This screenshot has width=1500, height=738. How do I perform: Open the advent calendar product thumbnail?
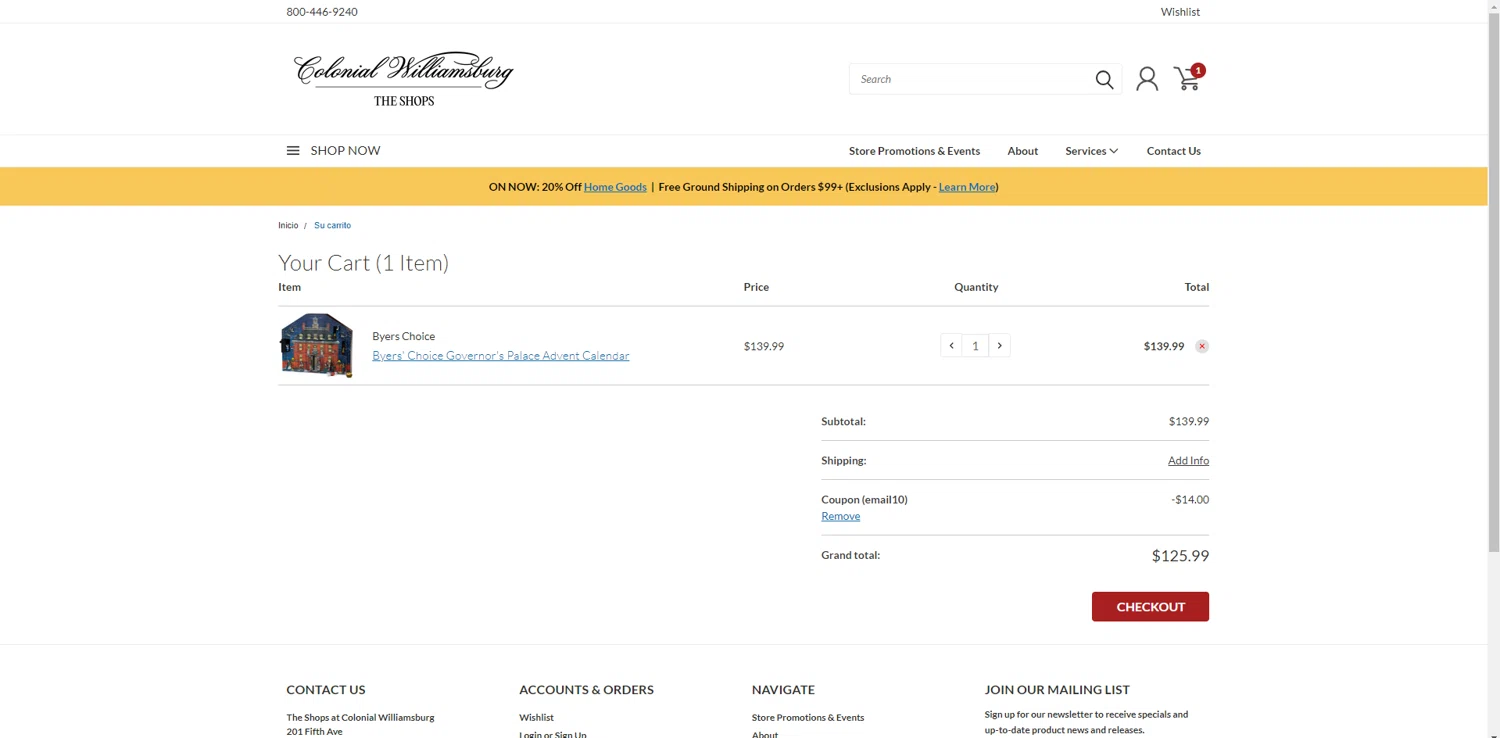[x=316, y=345]
